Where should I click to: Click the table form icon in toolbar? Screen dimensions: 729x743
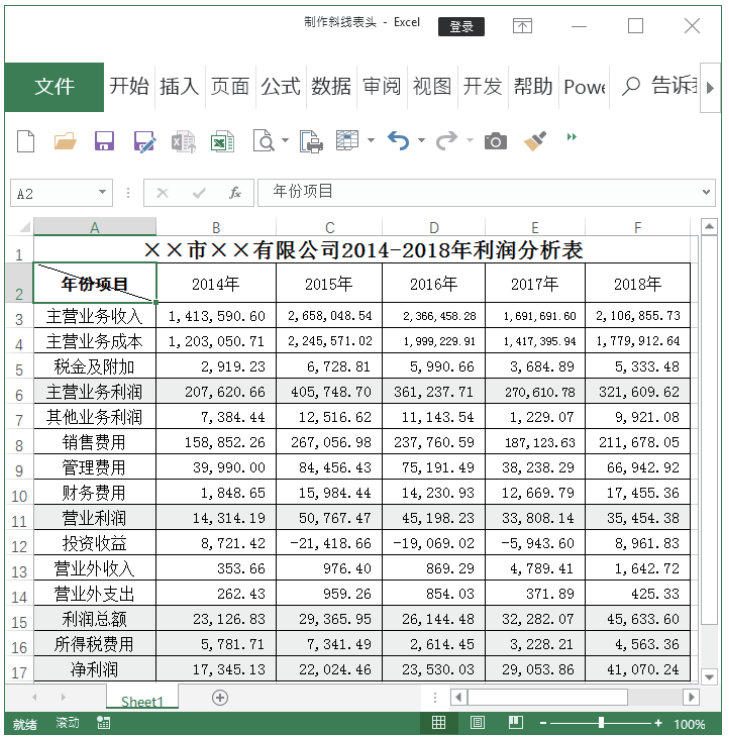pos(347,140)
